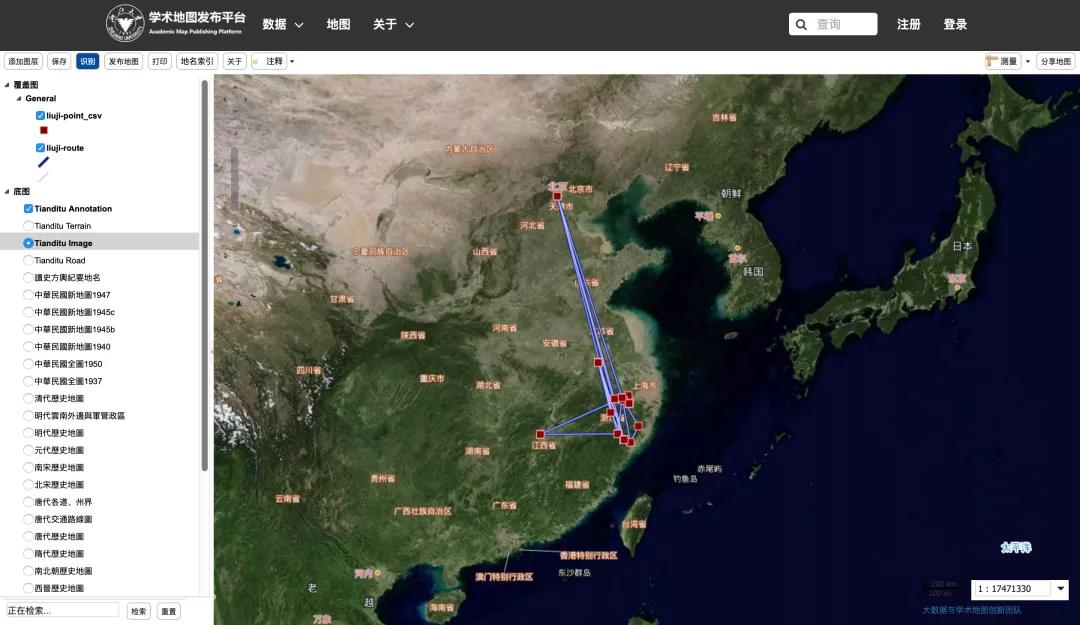The image size is (1080, 625).
Task: Open the 关于 menu in header
Action: pos(393,24)
